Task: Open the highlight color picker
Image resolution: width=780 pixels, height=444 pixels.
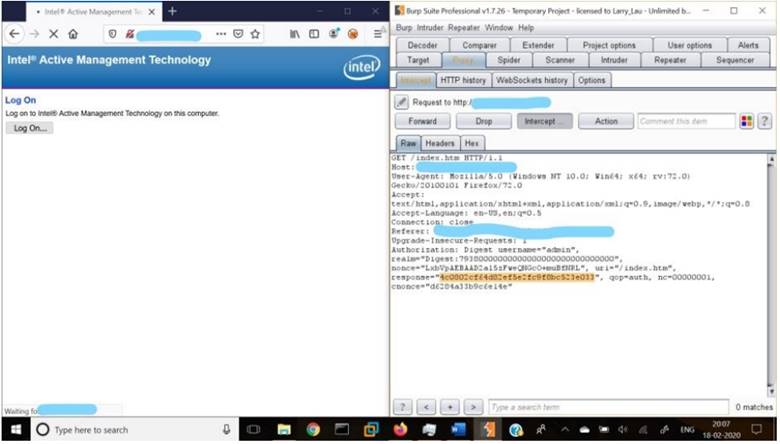Action: 746,121
